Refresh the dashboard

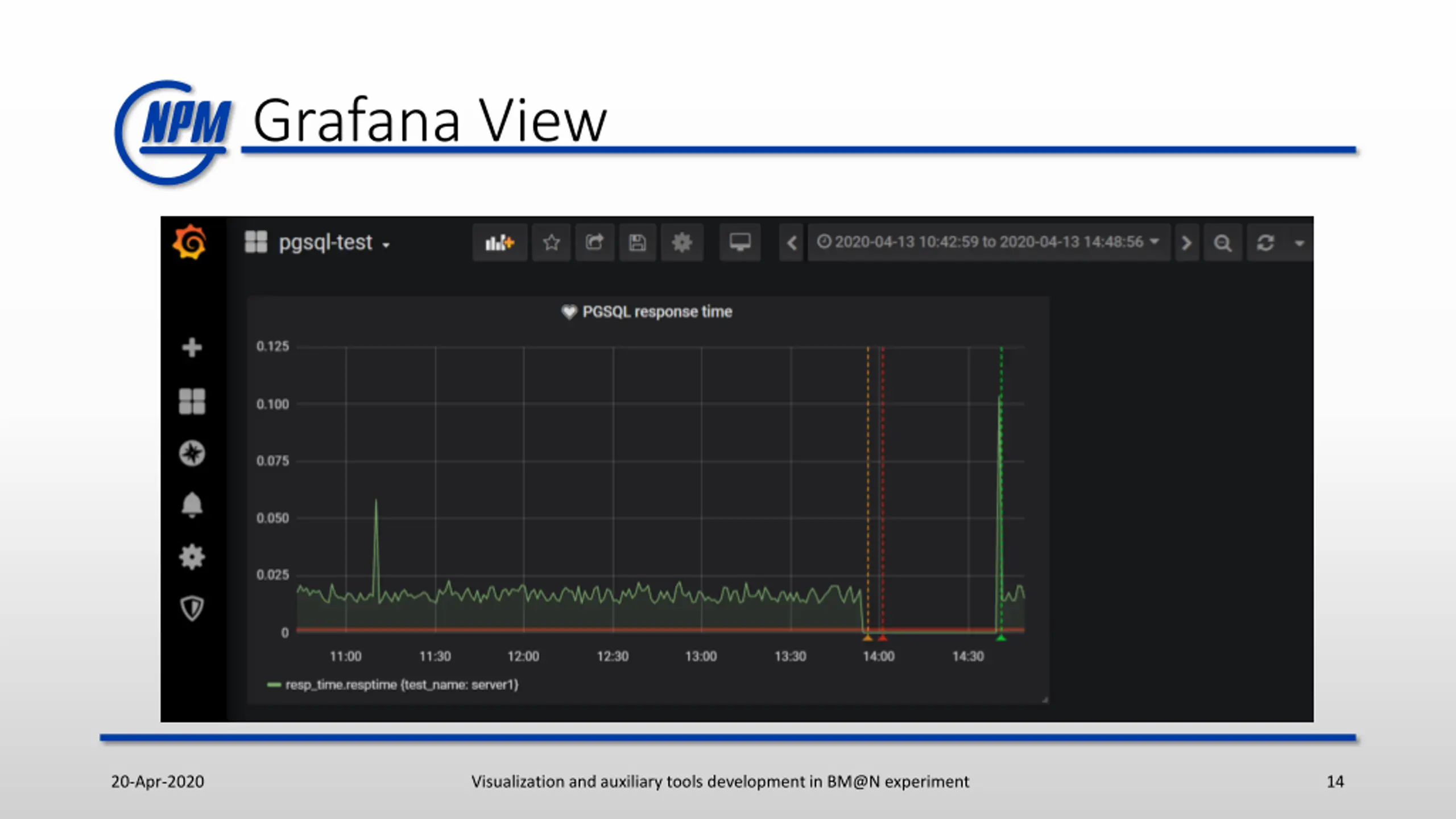pyautogui.click(x=1265, y=243)
